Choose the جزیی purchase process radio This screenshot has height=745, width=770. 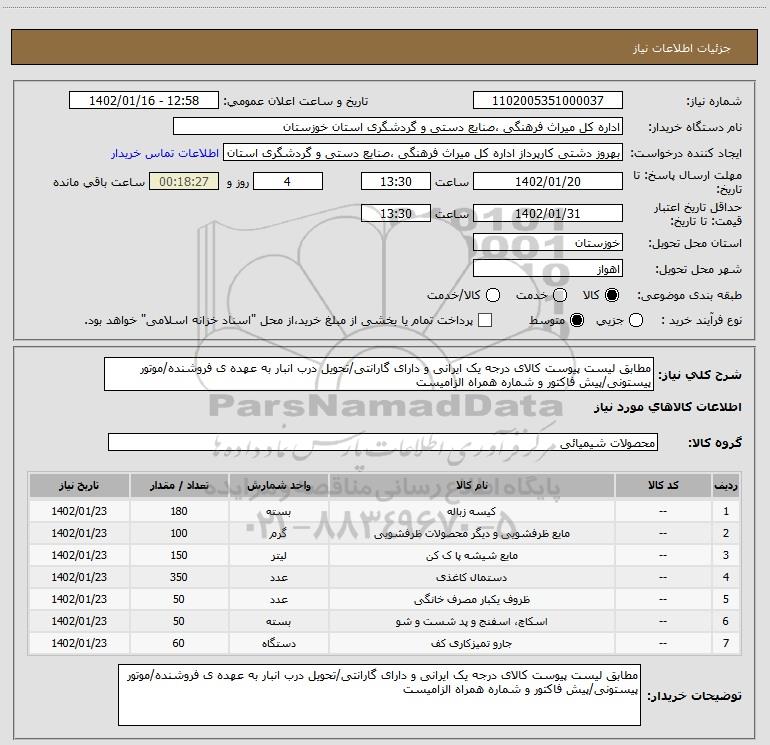click(636, 320)
